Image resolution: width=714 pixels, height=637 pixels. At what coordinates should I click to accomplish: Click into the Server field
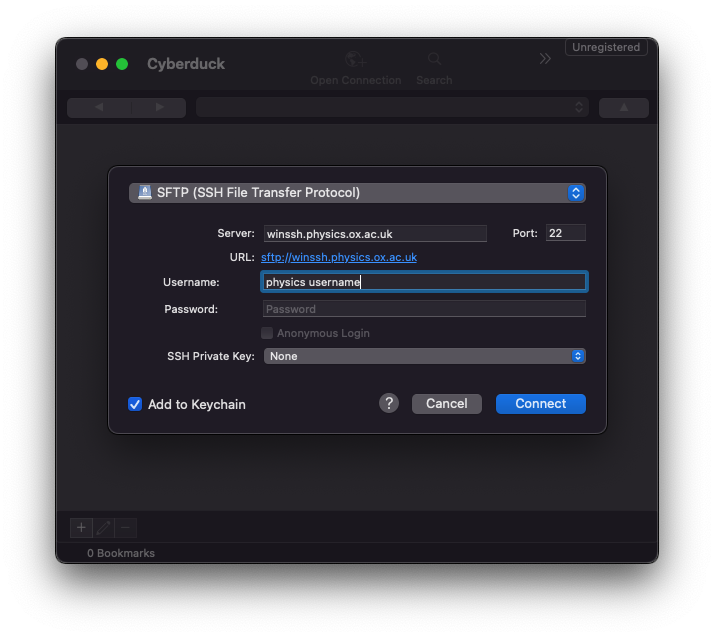pyautogui.click(x=375, y=234)
